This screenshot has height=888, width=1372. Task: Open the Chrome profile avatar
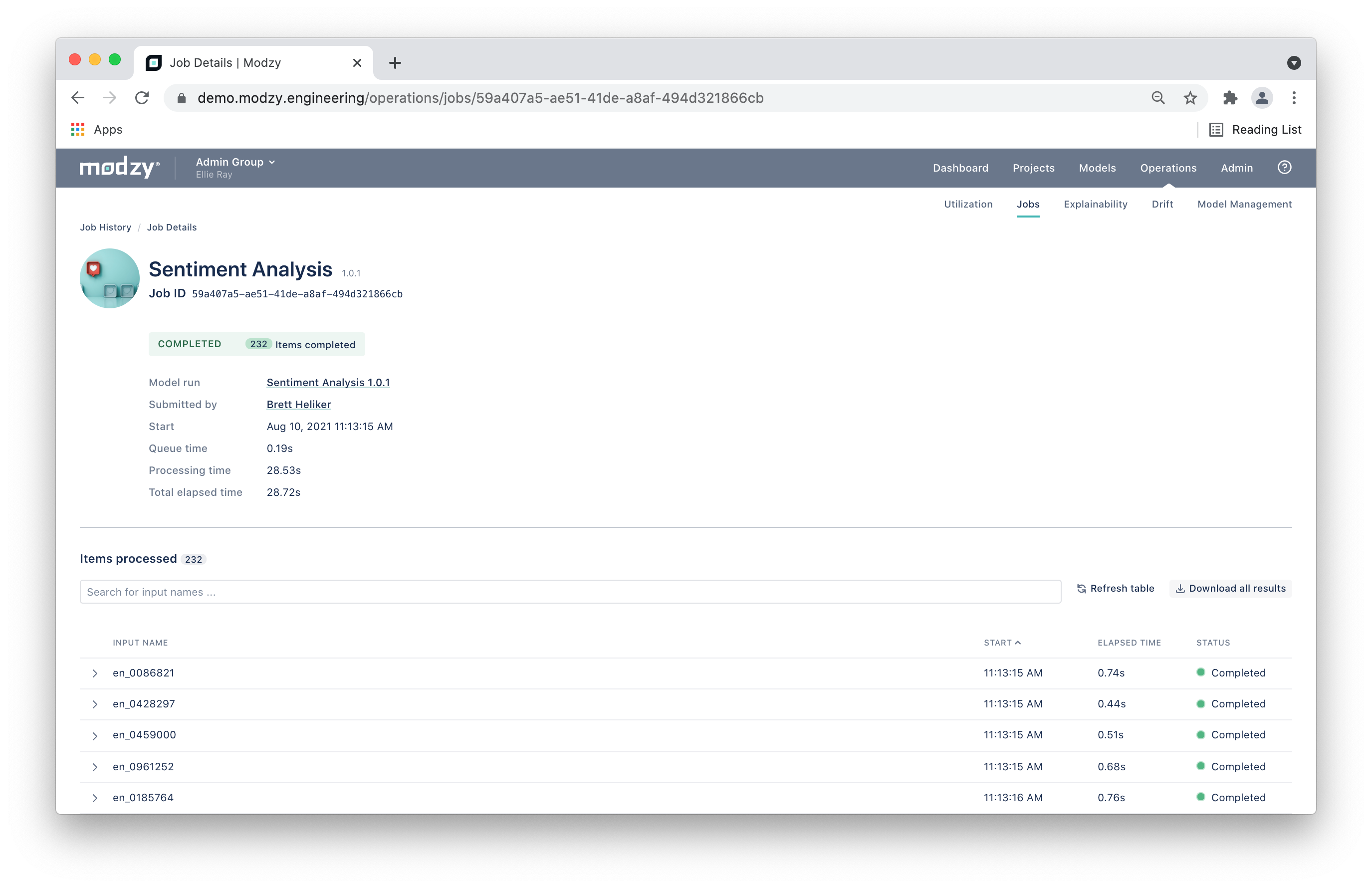pos(1262,98)
